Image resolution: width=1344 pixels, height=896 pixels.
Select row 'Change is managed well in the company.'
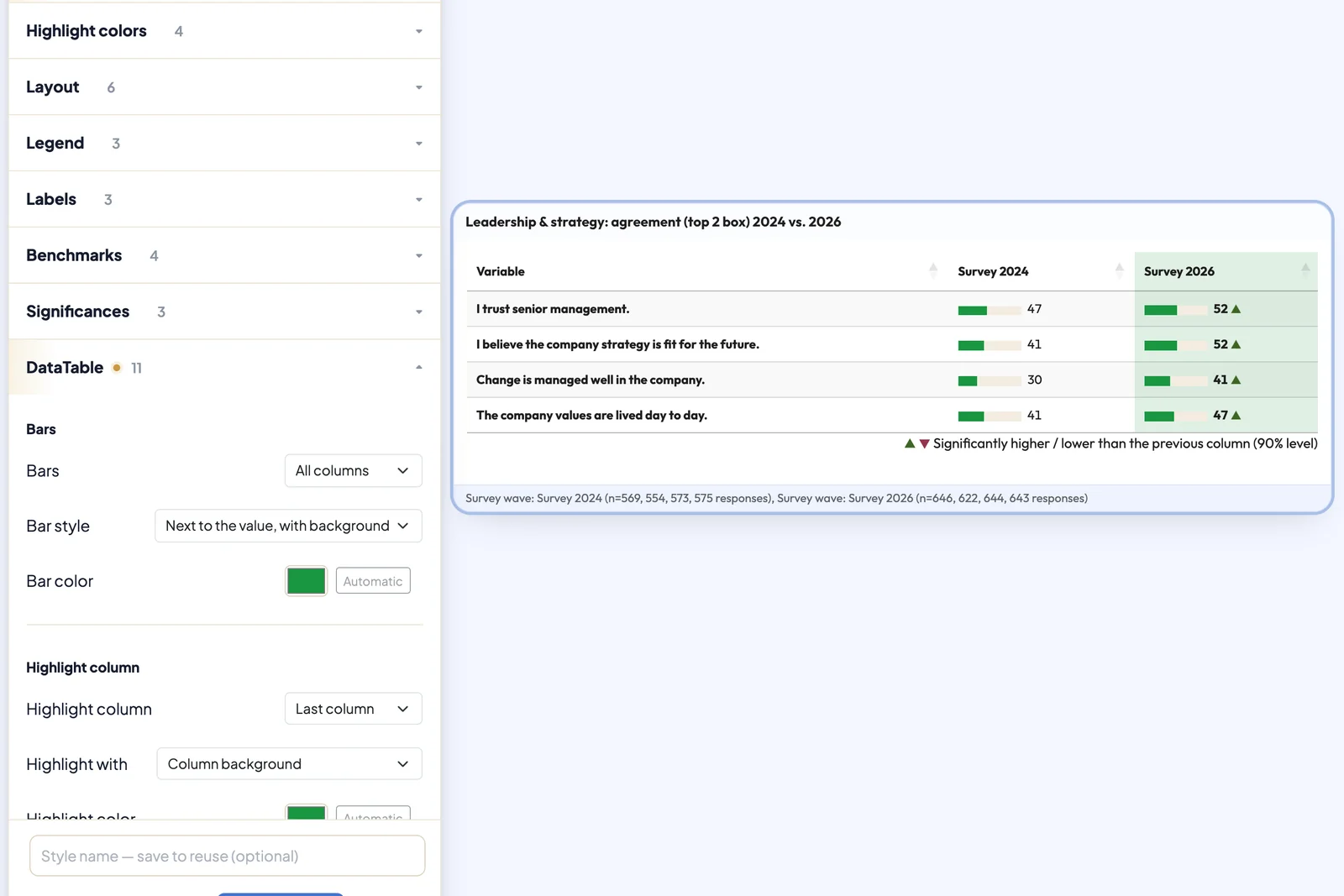[x=891, y=380]
